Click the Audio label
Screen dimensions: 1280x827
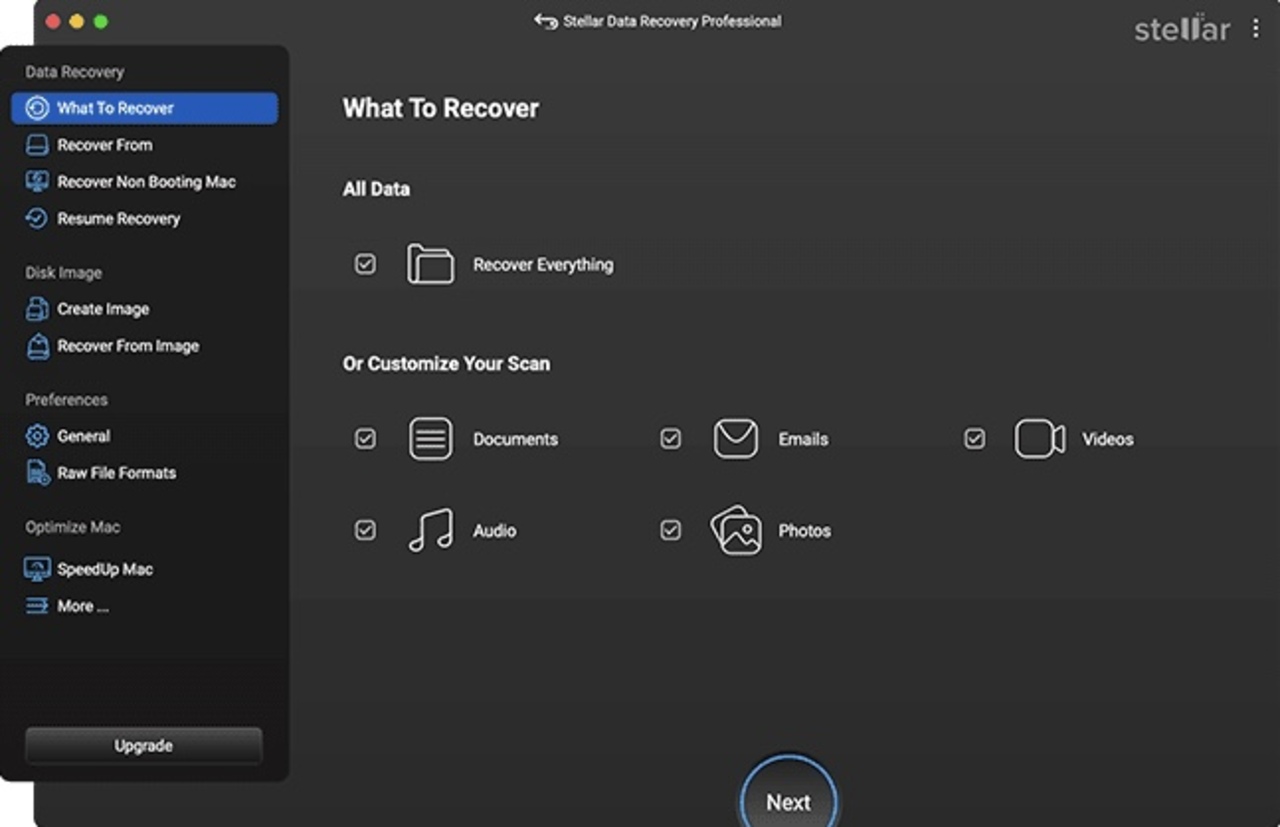pyautogui.click(x=495, y=531)
